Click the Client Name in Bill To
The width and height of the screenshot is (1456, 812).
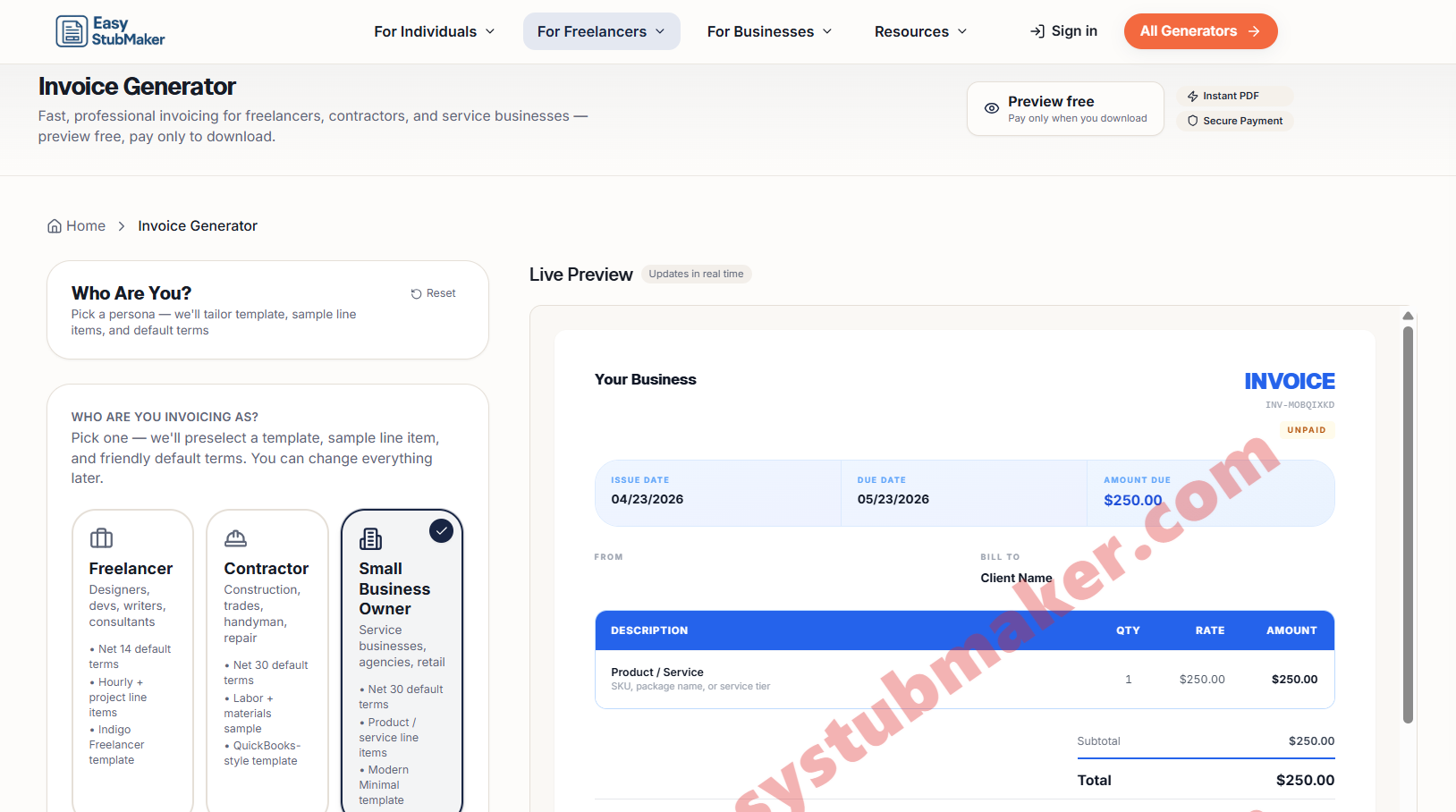(1016, 578)
